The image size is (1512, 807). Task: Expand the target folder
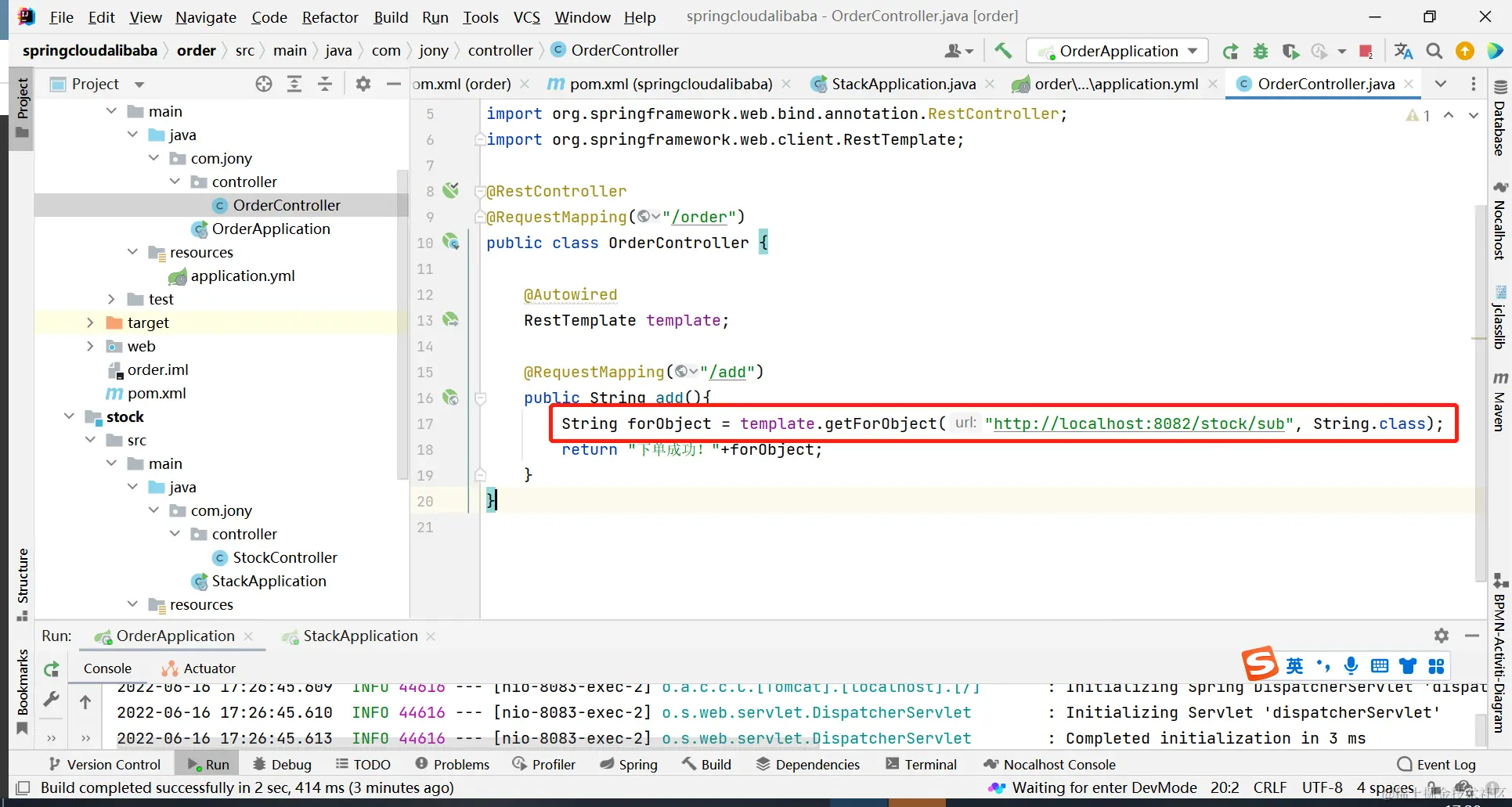point(90,322)
